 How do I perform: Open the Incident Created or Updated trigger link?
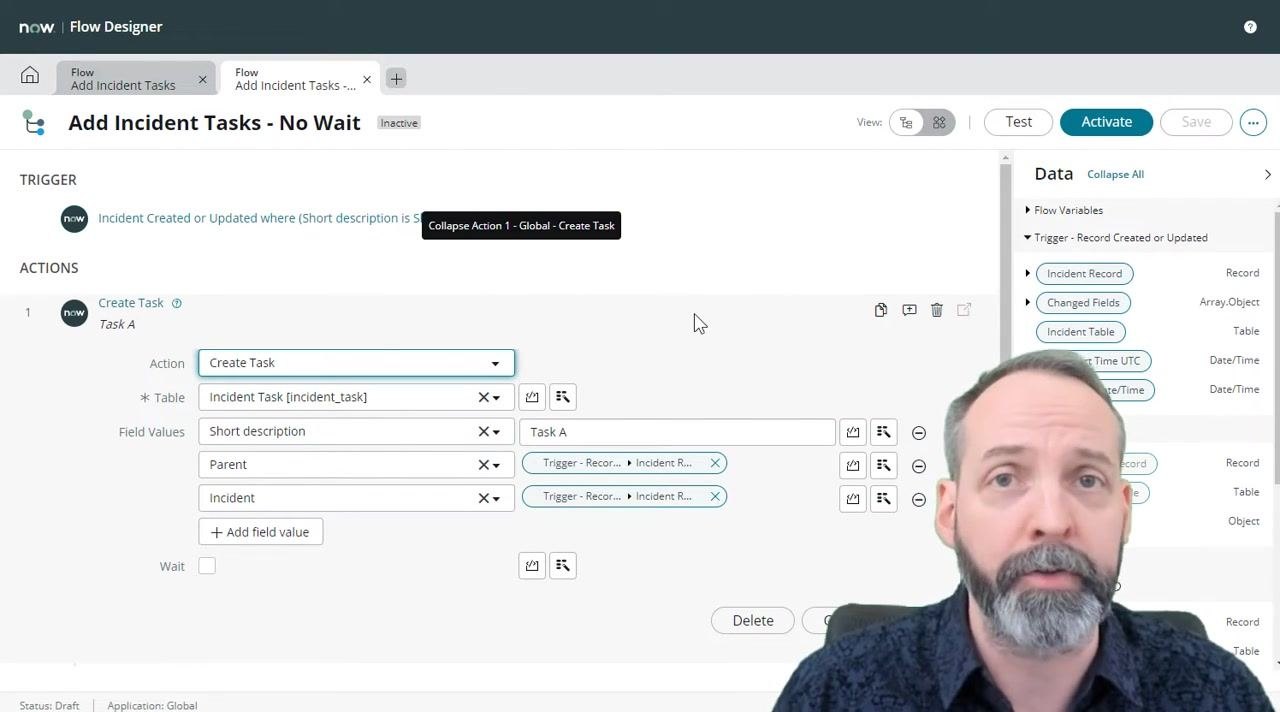pyautogui.click(x=260, y=218)
